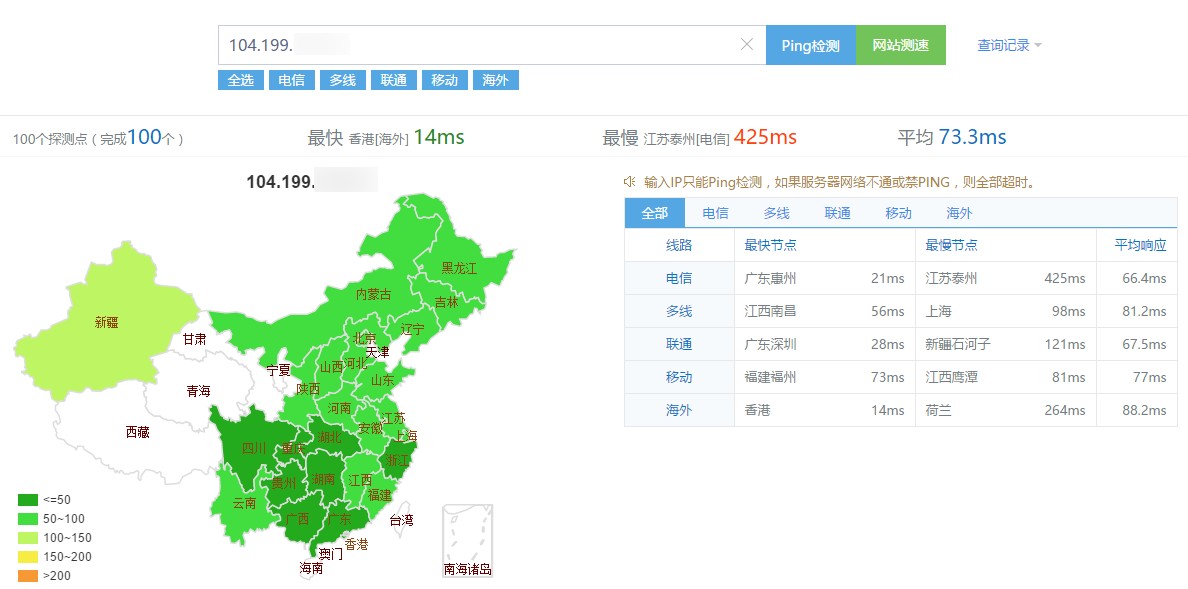
Task: Toggle the 海外 filter below input
Action: pos(495,80)
